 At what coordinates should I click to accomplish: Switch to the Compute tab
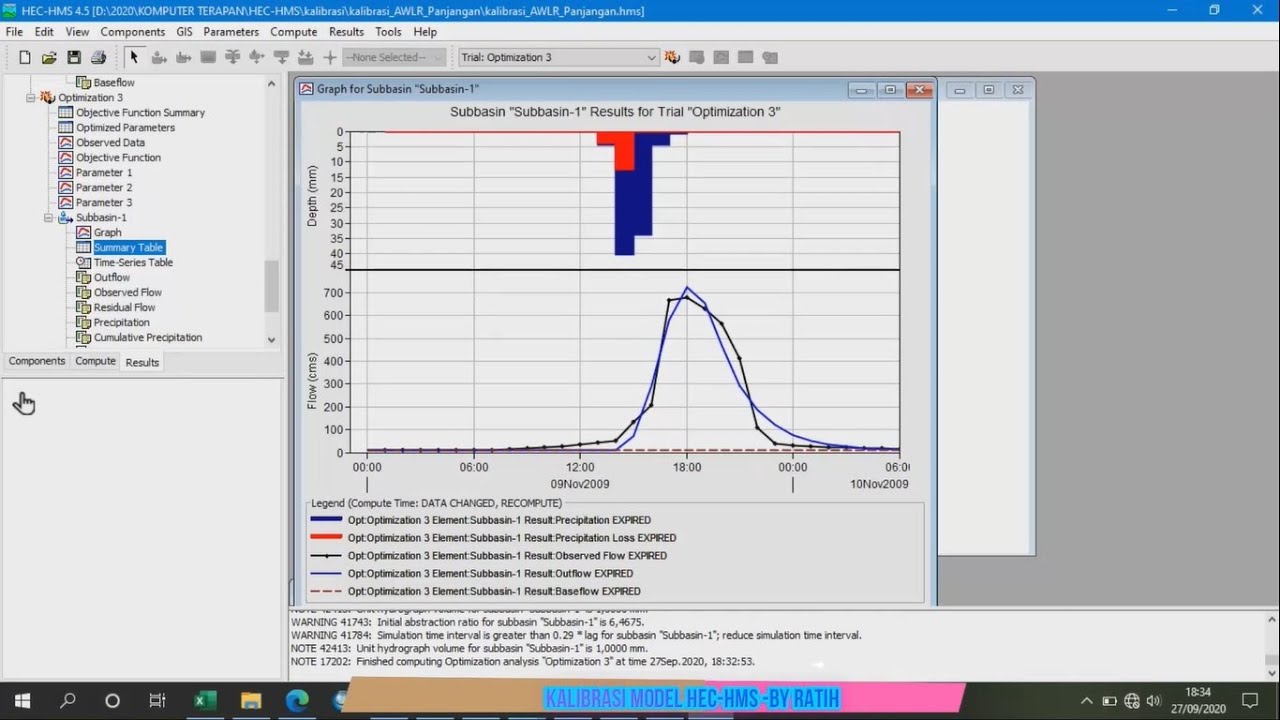96,362
